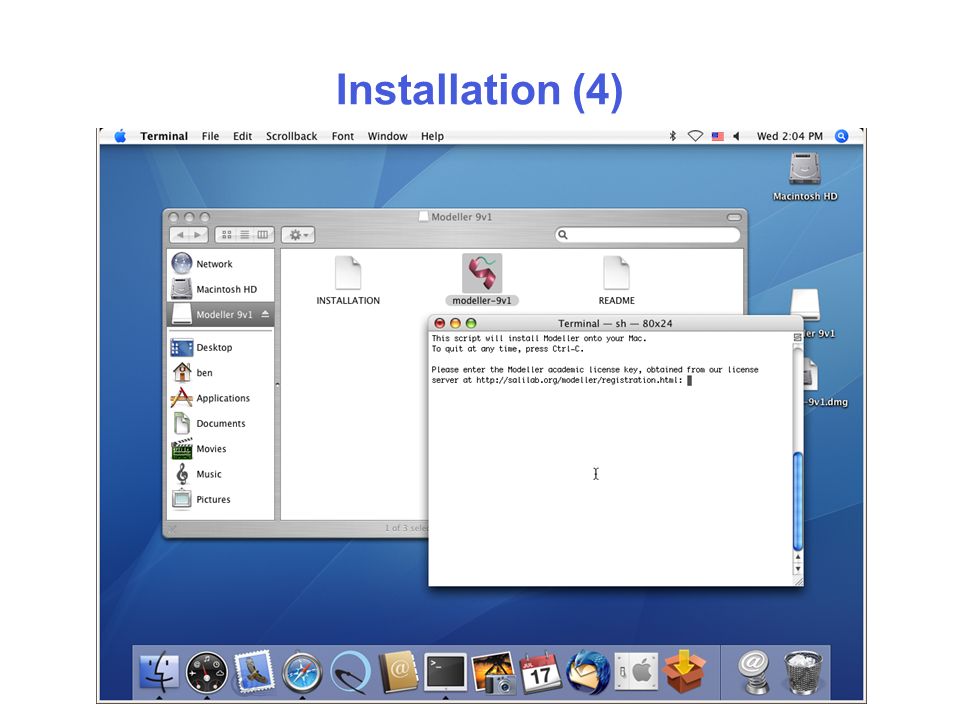Open the @ spring website Dock icon
The height and width of the screenshot is (720, 960).
[754, 672]
